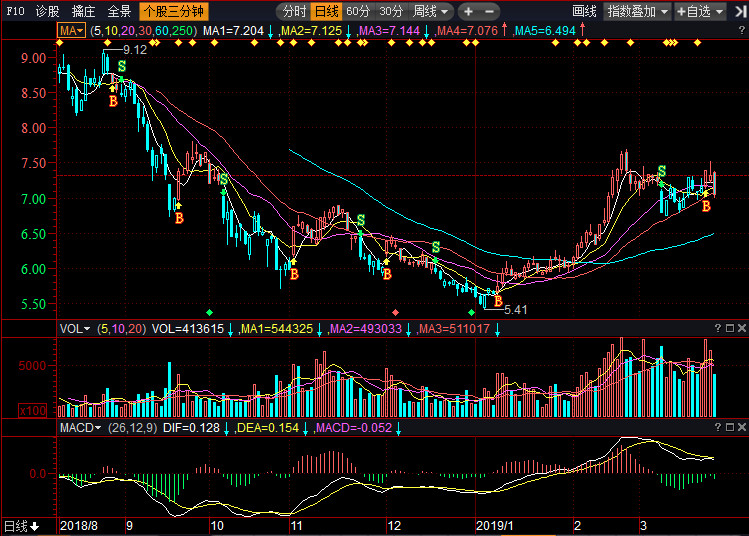Click the B buy marker near the 5.41 low
This screenshot has width=749, height=536.
497,301
